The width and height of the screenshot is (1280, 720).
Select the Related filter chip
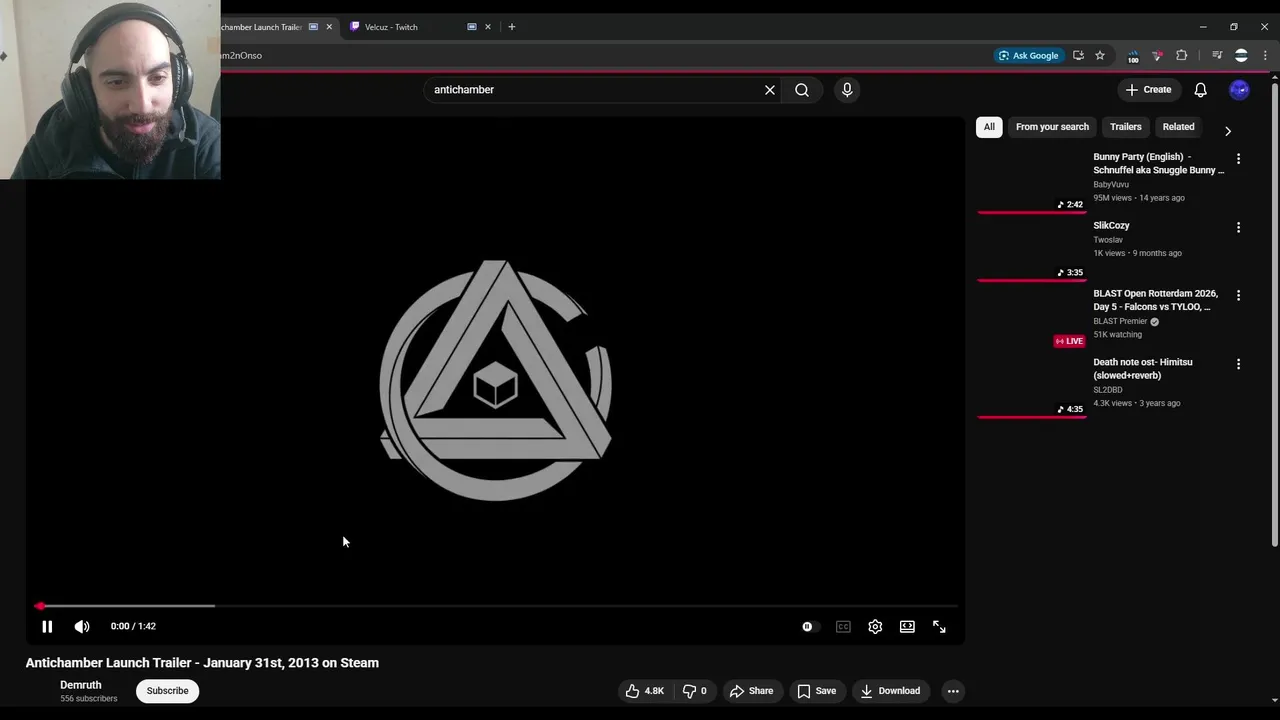coord(1178,127)
